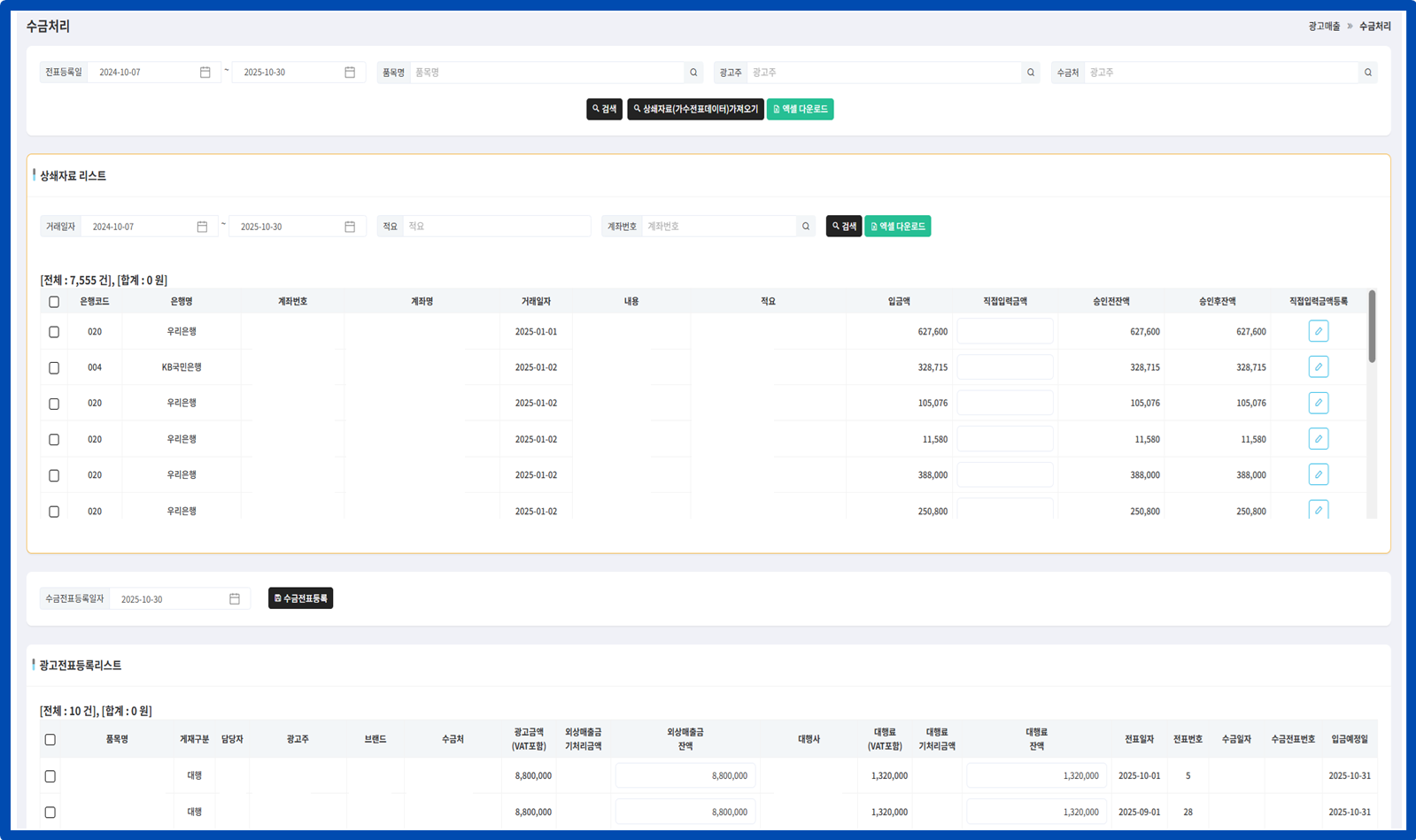
Task: Click the search icon in 수금처 field
Action: [1368, 73]
